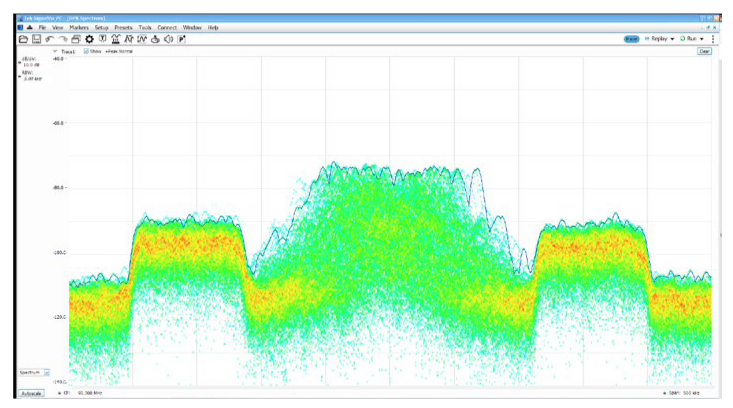Click the center frequency CF field
The width and height of the screenshot is (733, 408).
pyautogui.click(x=91, y=394)
